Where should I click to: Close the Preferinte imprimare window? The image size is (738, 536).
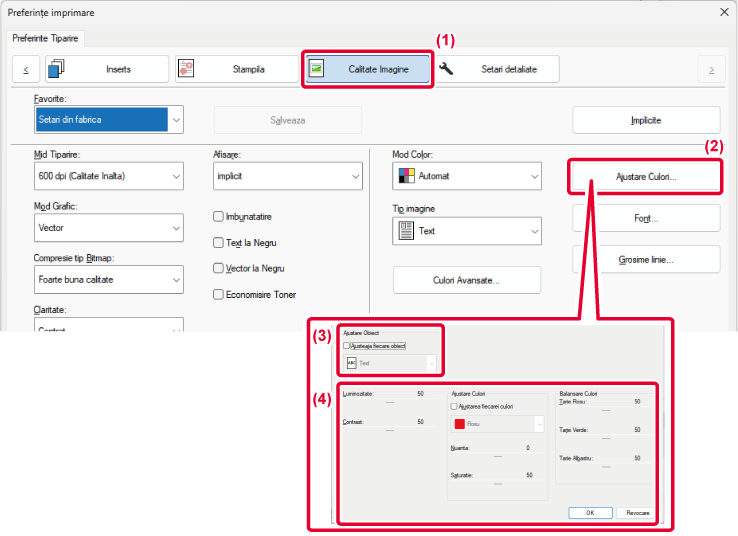pos(723,12)
